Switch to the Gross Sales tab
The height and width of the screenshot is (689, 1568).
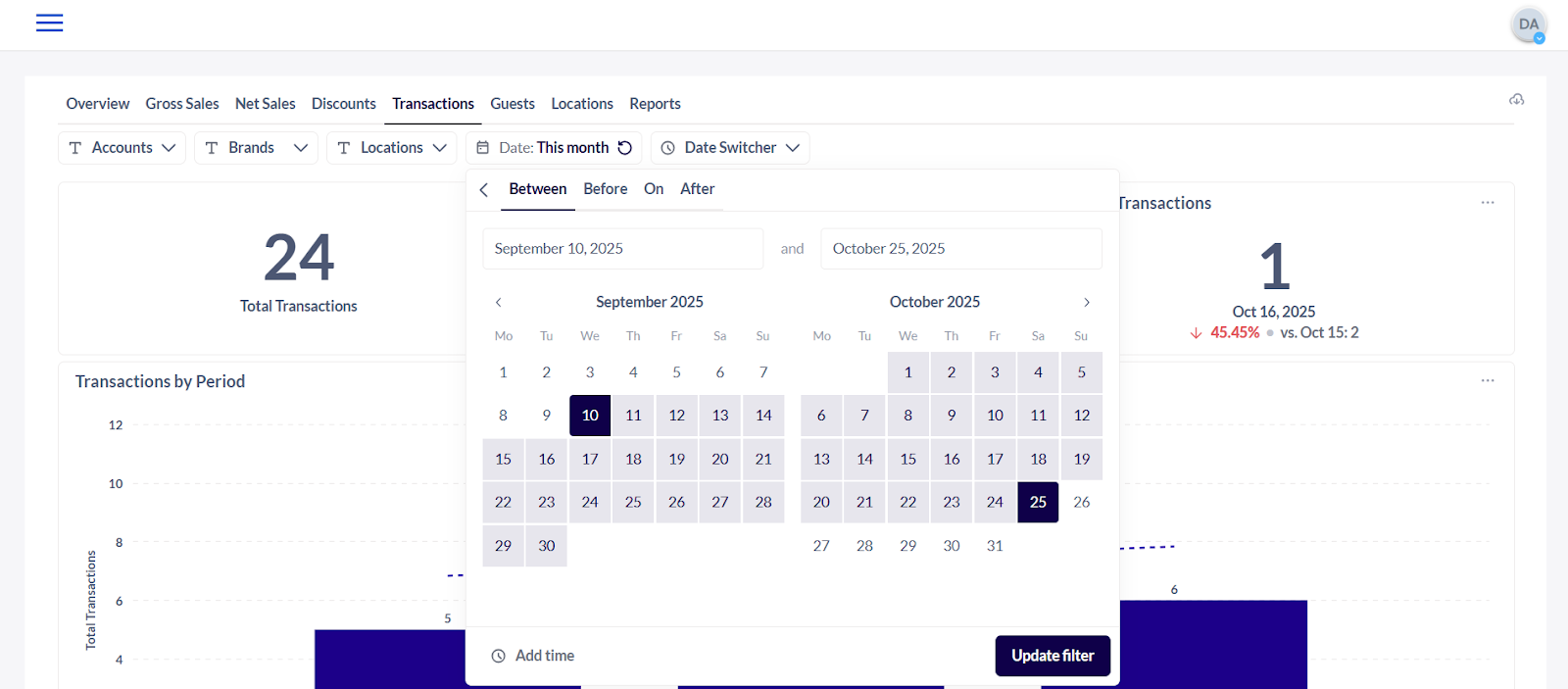click(182, 104)
